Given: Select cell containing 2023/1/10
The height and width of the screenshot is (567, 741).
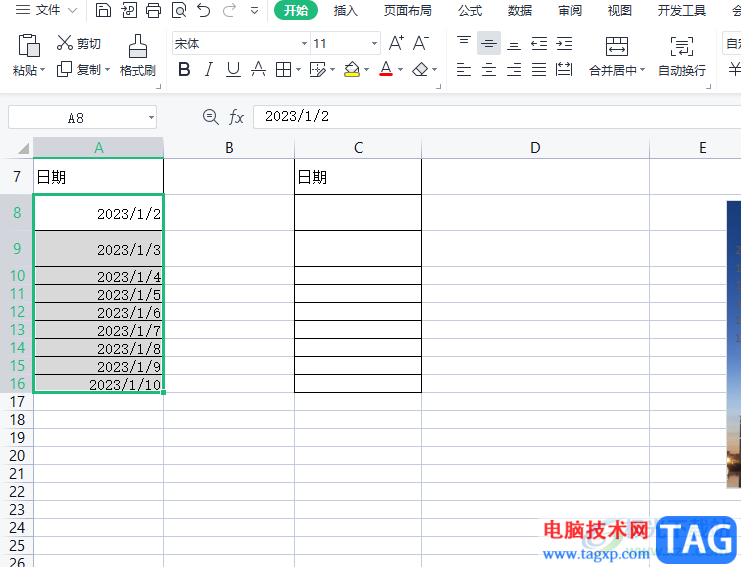Looking at the screenshot, I should tap(98, 384).
